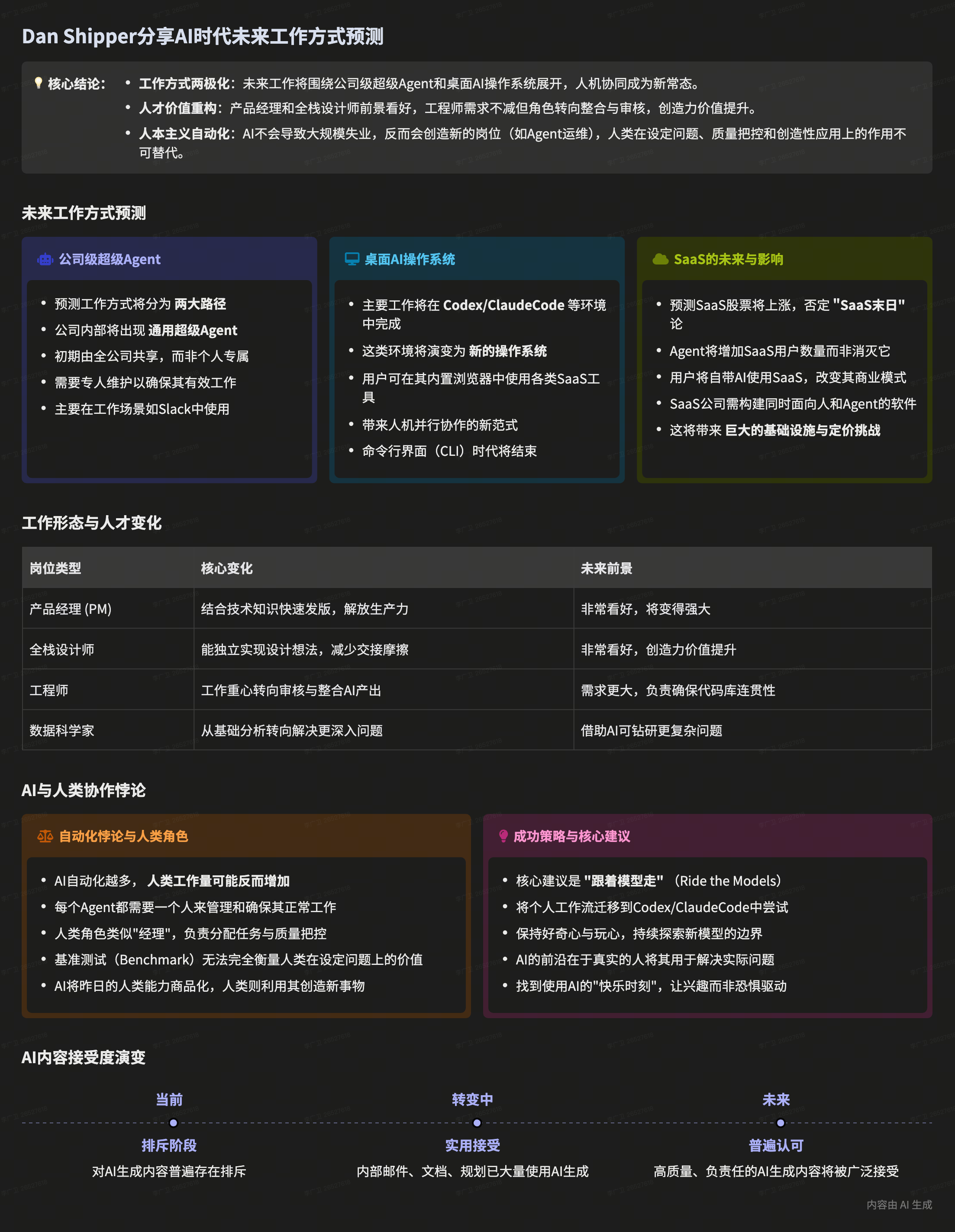Click the bullet "保持好奇心与玩心，持续探索新模型的边界"
Viewport: 955px width, 1232px height.
[x=639, y=934]
